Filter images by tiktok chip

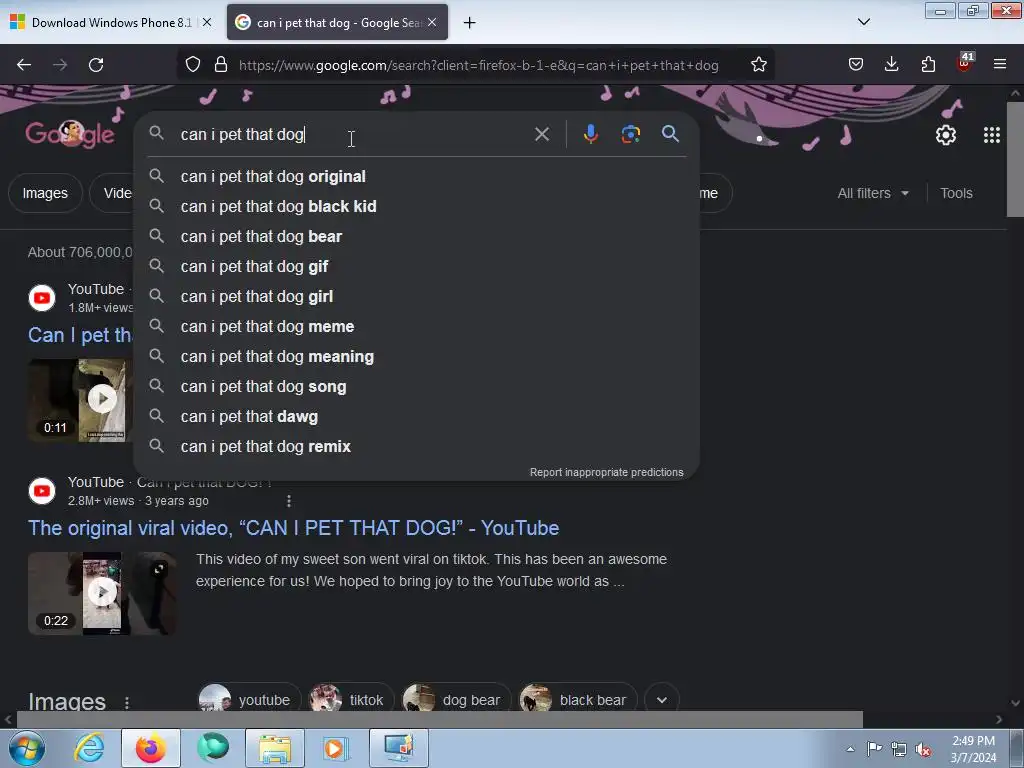(351, 699)
